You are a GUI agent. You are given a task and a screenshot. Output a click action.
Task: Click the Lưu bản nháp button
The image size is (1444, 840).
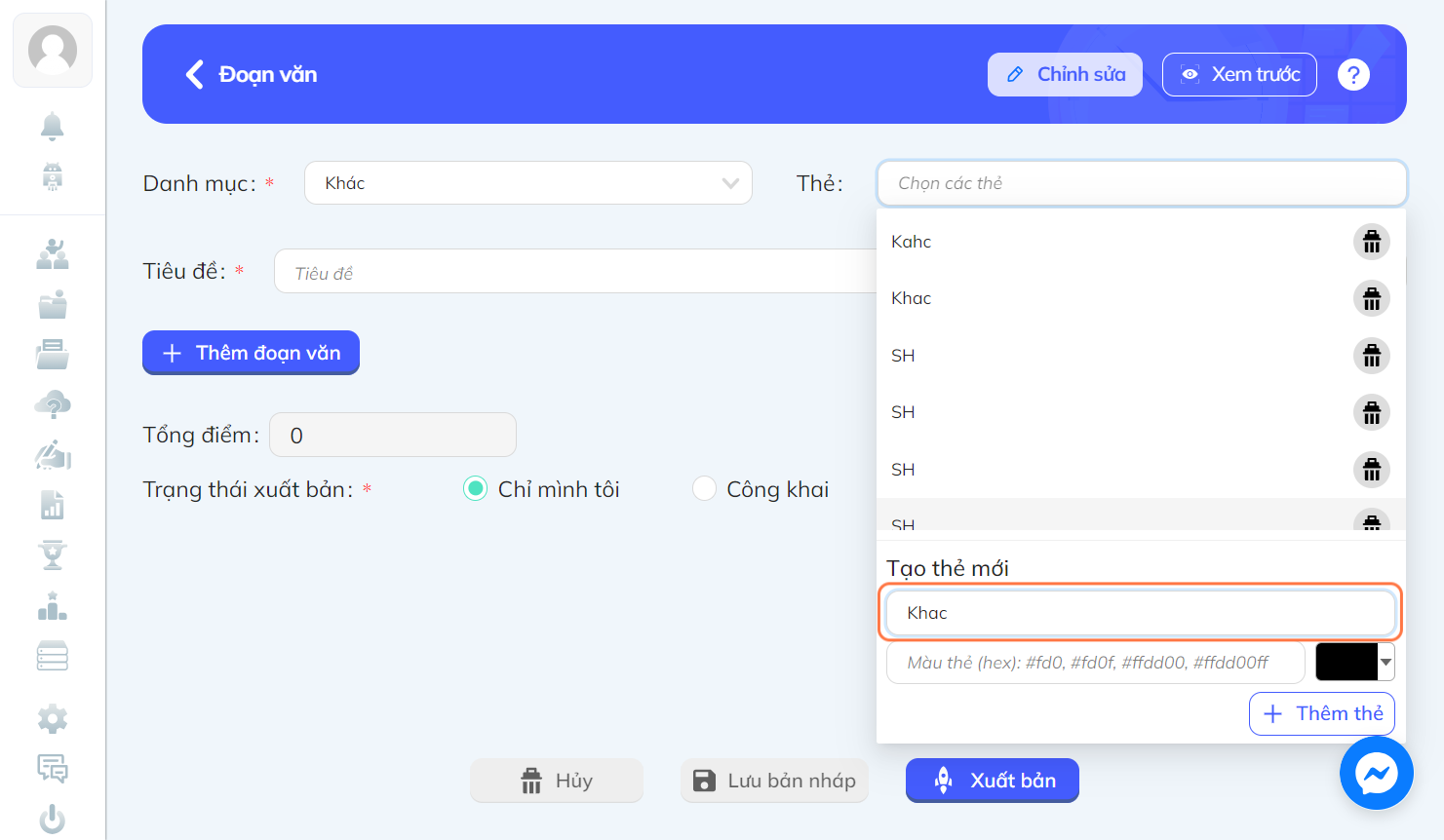[x=774, y=781]
